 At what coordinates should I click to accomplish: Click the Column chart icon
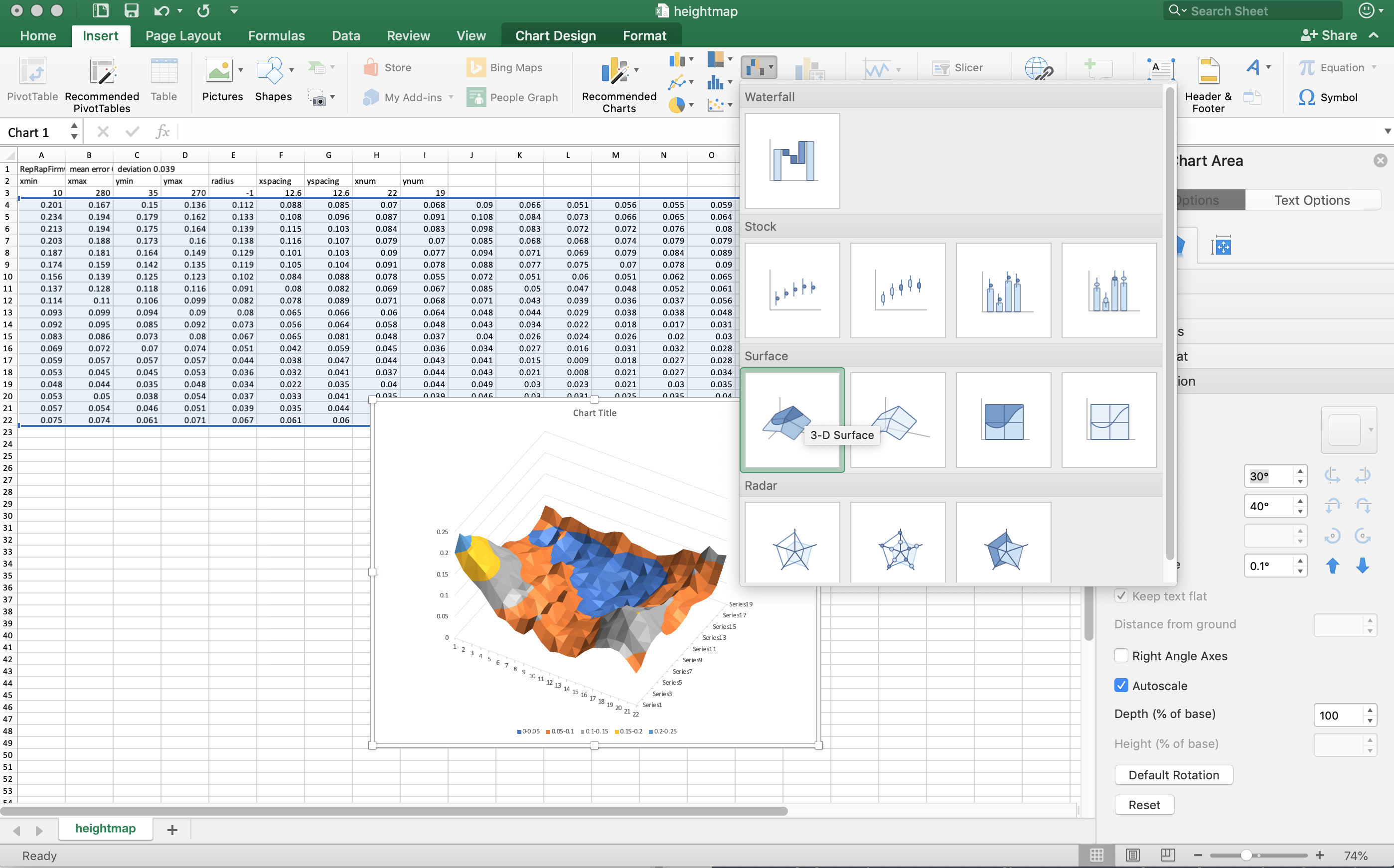coord(677,60)
